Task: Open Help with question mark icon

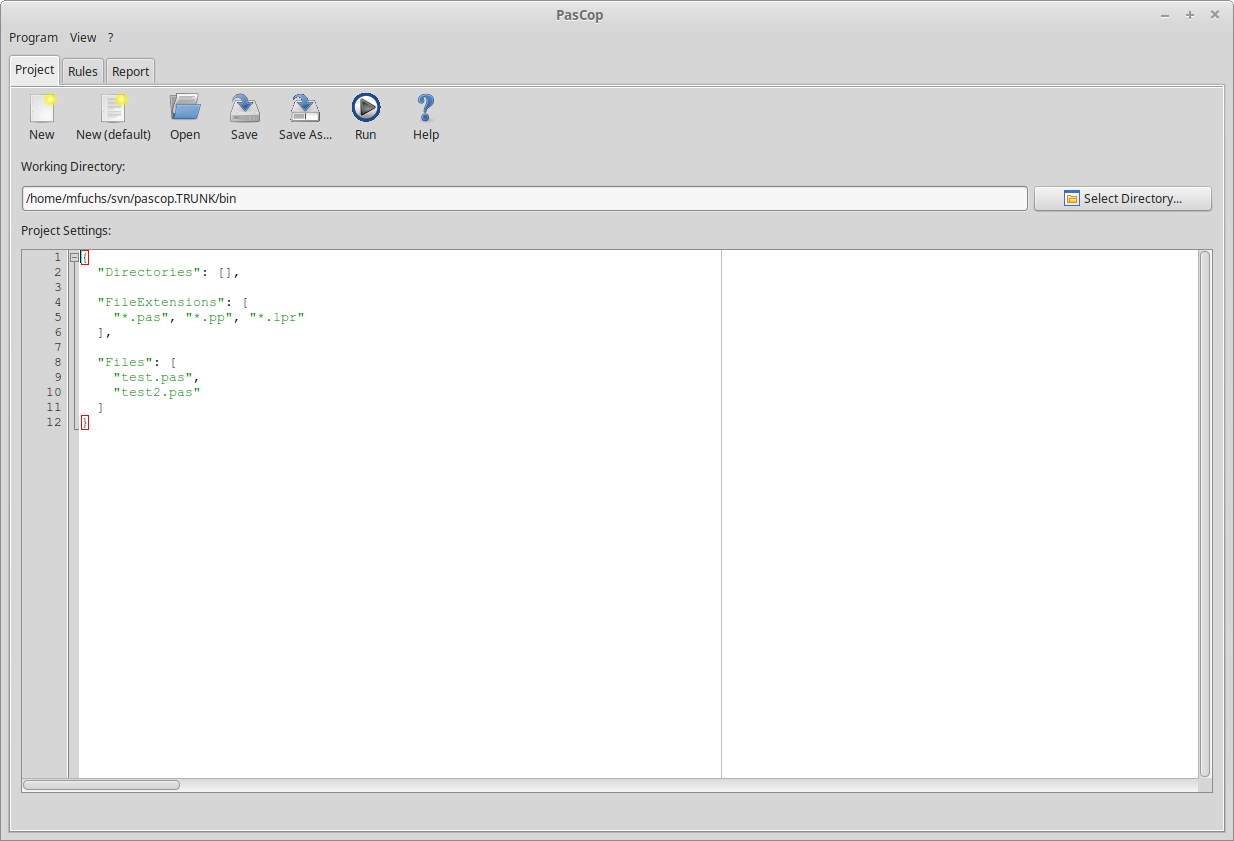Action: (426, 108)
